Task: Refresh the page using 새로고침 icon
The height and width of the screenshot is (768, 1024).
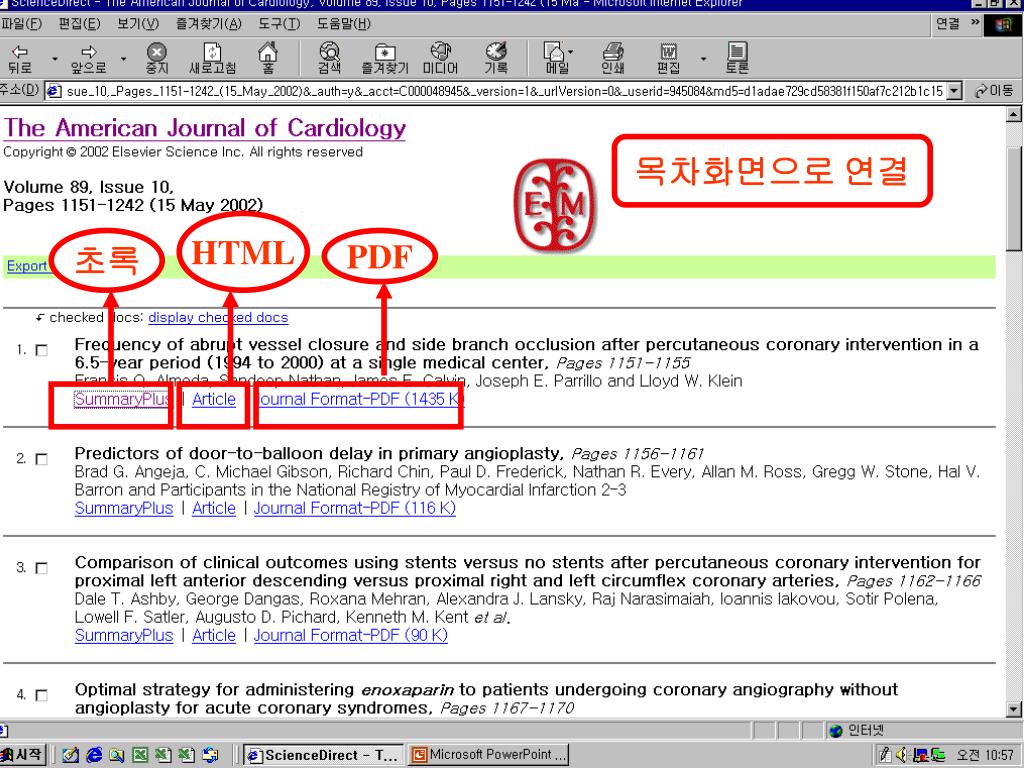Action: coord(212,59)
